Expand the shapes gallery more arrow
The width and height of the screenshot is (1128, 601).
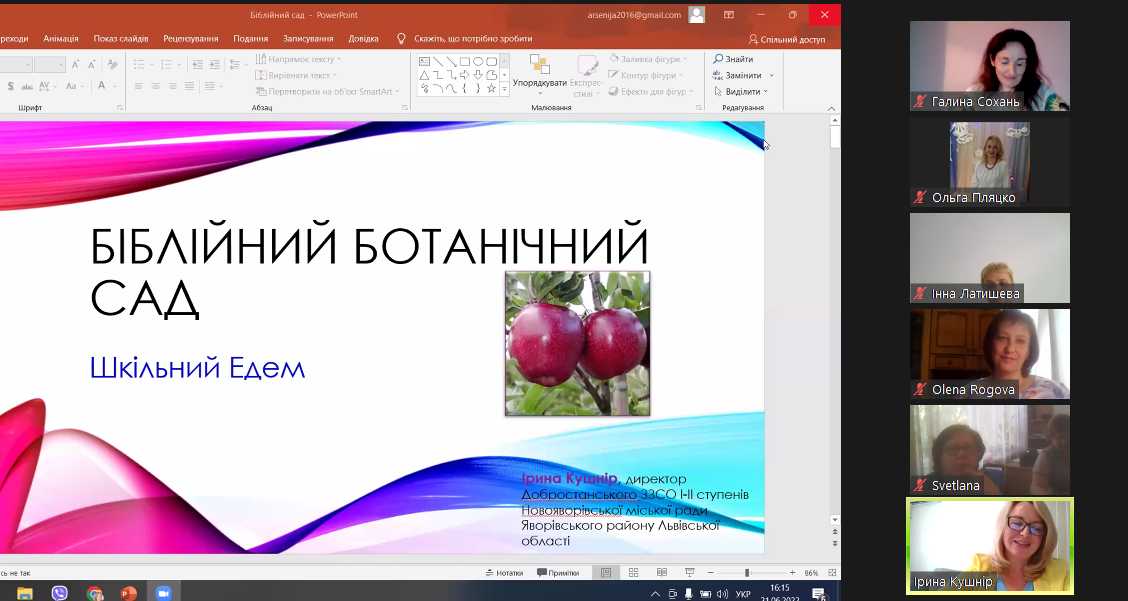pos(503,90)
